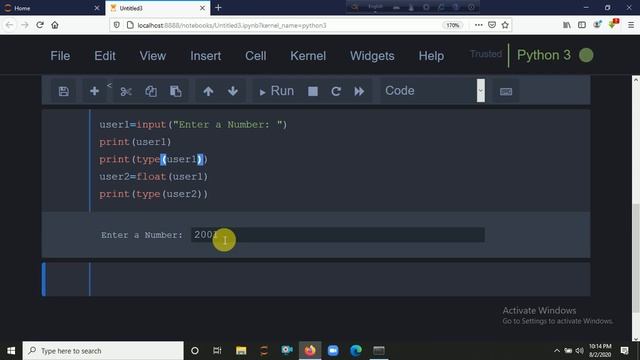Image resolution: width=640 pixels, height=360 pixels.
Task: Click the Type here to search box
Action: tap(103, 351)
